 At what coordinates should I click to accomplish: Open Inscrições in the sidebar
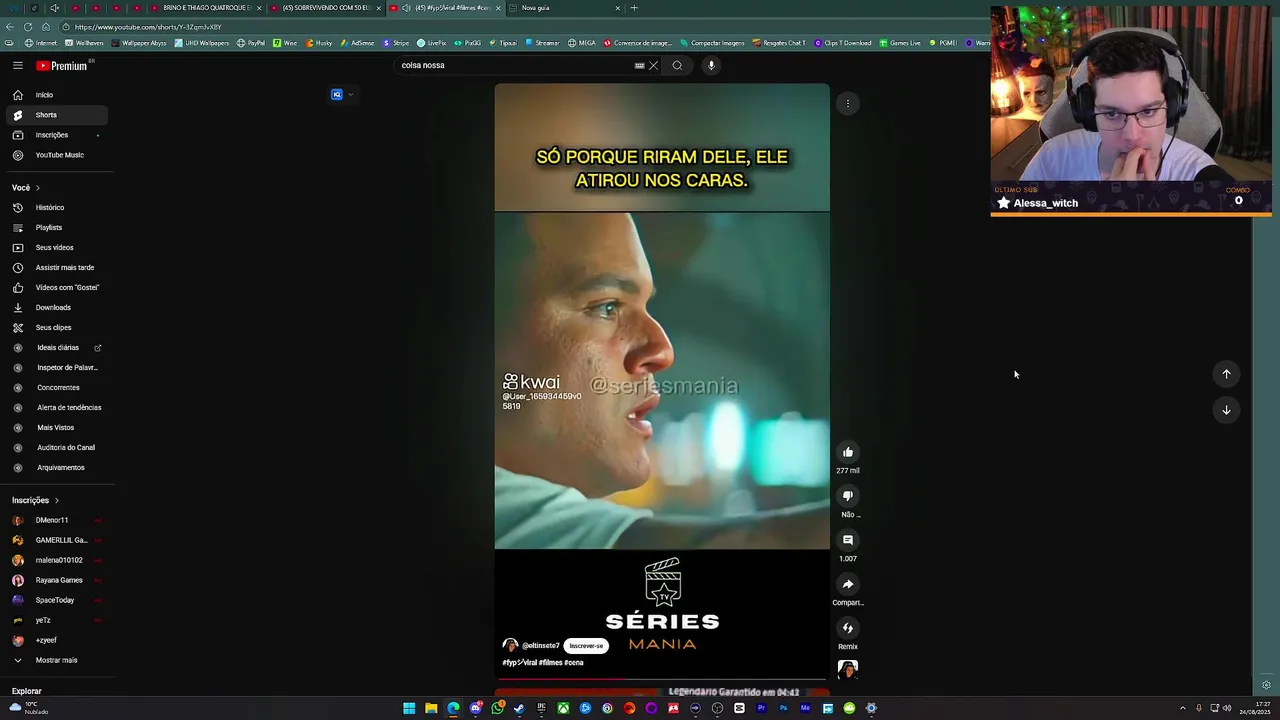pyautogui.click(x=57, y=135)
